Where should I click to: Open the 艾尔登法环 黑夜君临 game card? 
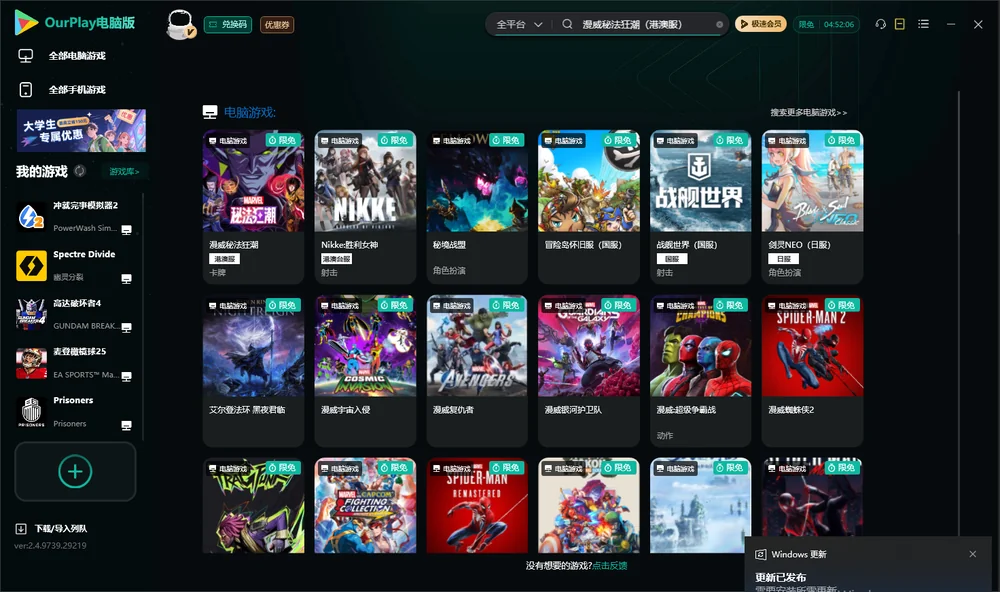(253, 371)
